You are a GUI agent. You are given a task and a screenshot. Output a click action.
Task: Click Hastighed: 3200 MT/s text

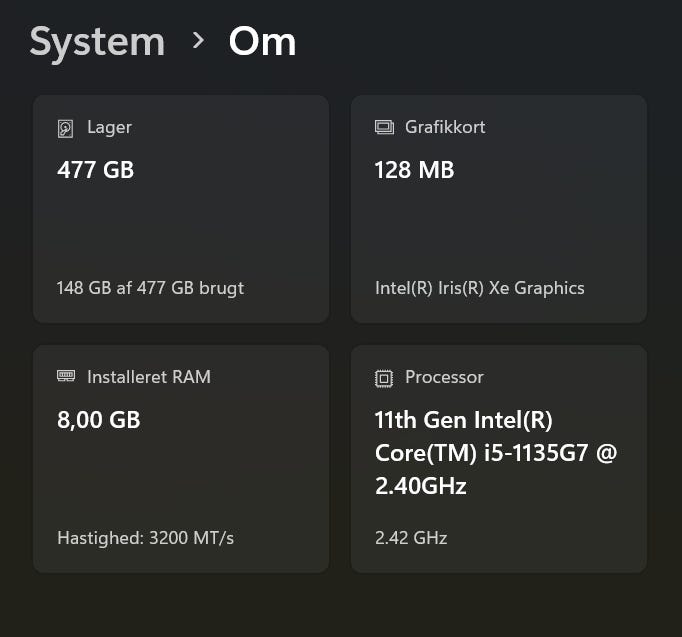pyautogui.click(x=145, y=538)
